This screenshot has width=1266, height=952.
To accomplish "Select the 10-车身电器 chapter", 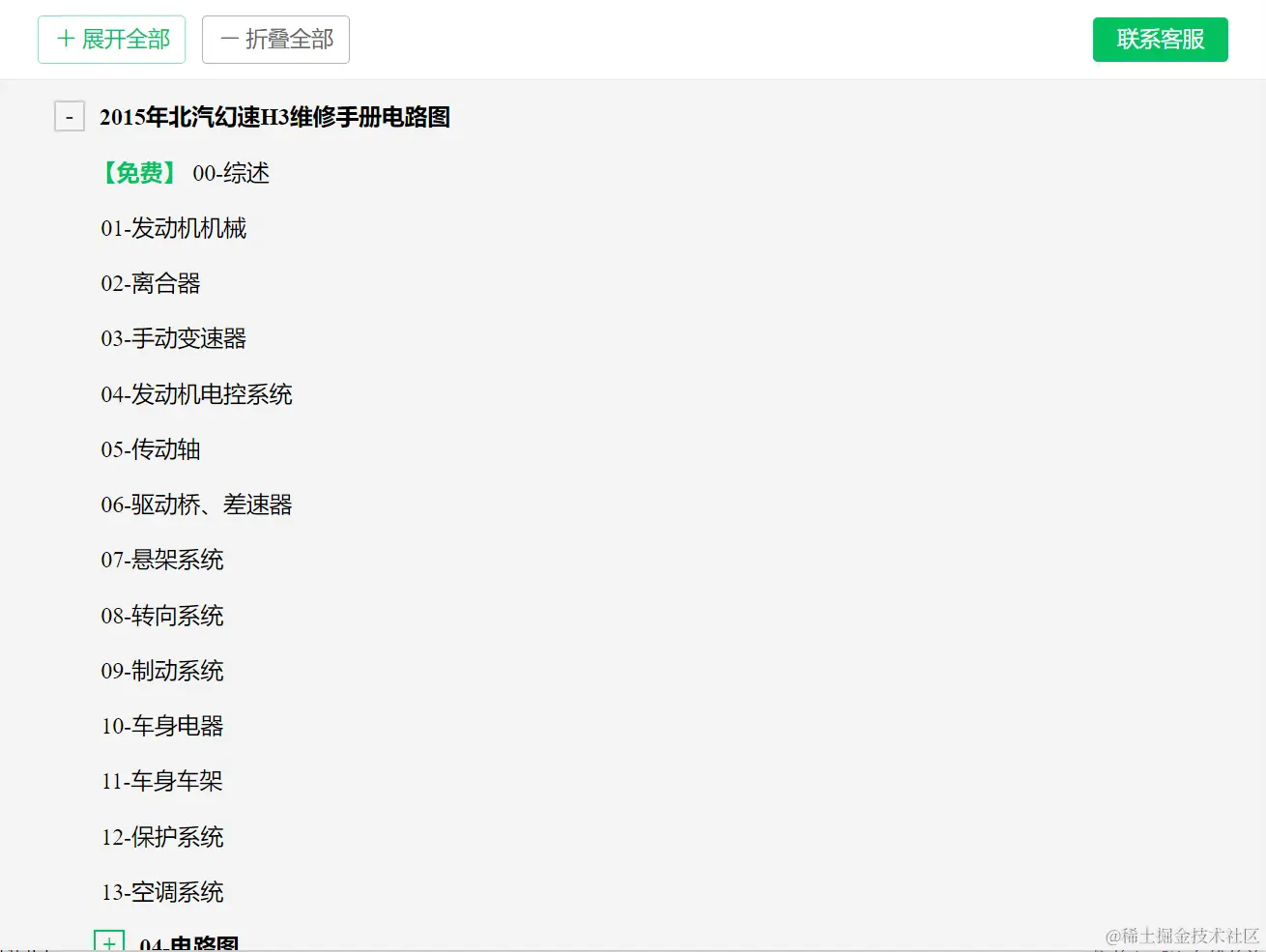I will pos(162,726).
